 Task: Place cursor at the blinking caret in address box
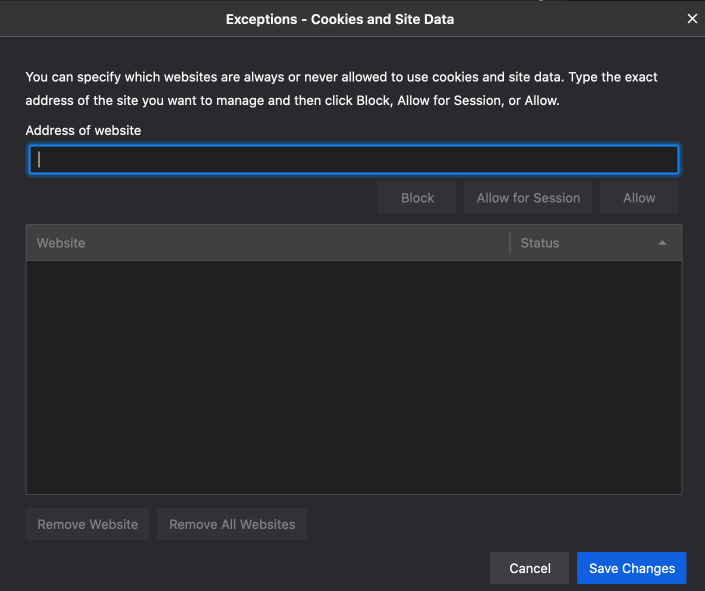click(x=39, y=159)
